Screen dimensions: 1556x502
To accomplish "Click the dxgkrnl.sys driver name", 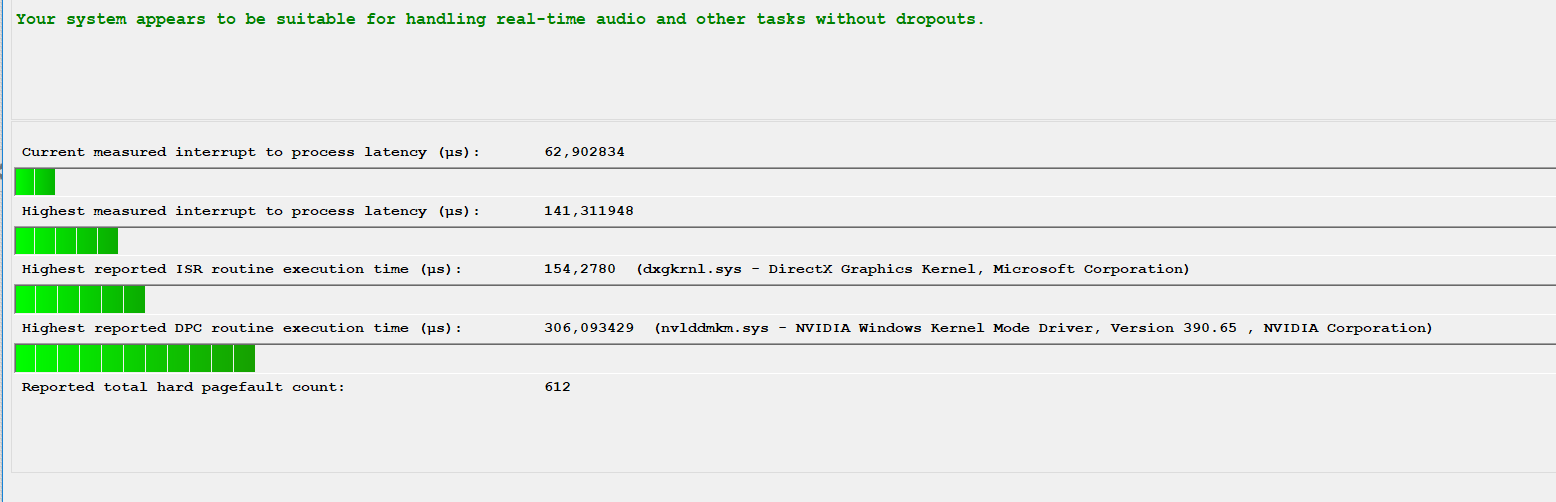I will [692, 269].
